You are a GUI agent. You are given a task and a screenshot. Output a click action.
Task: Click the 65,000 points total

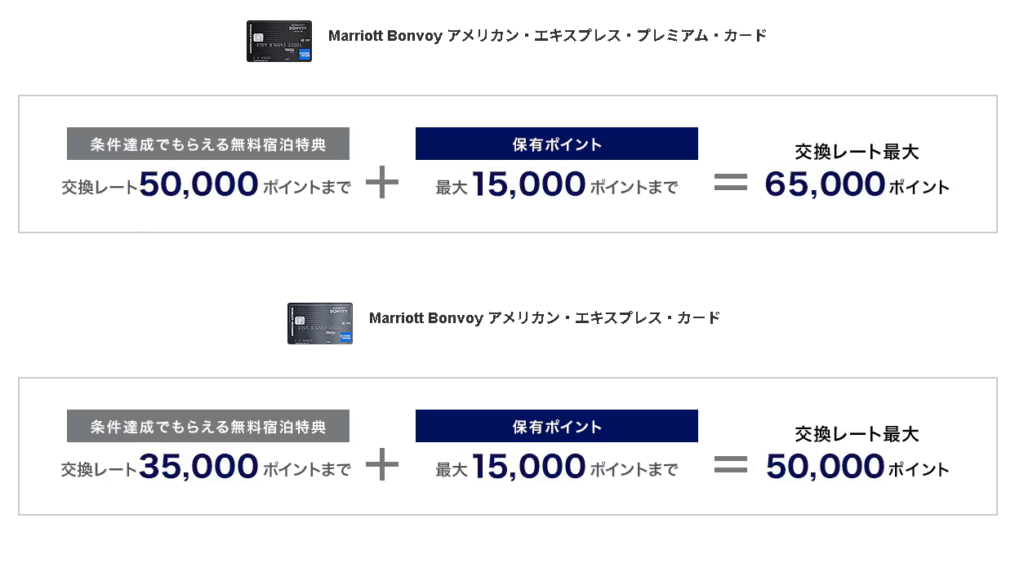click(x=825, y=184)
